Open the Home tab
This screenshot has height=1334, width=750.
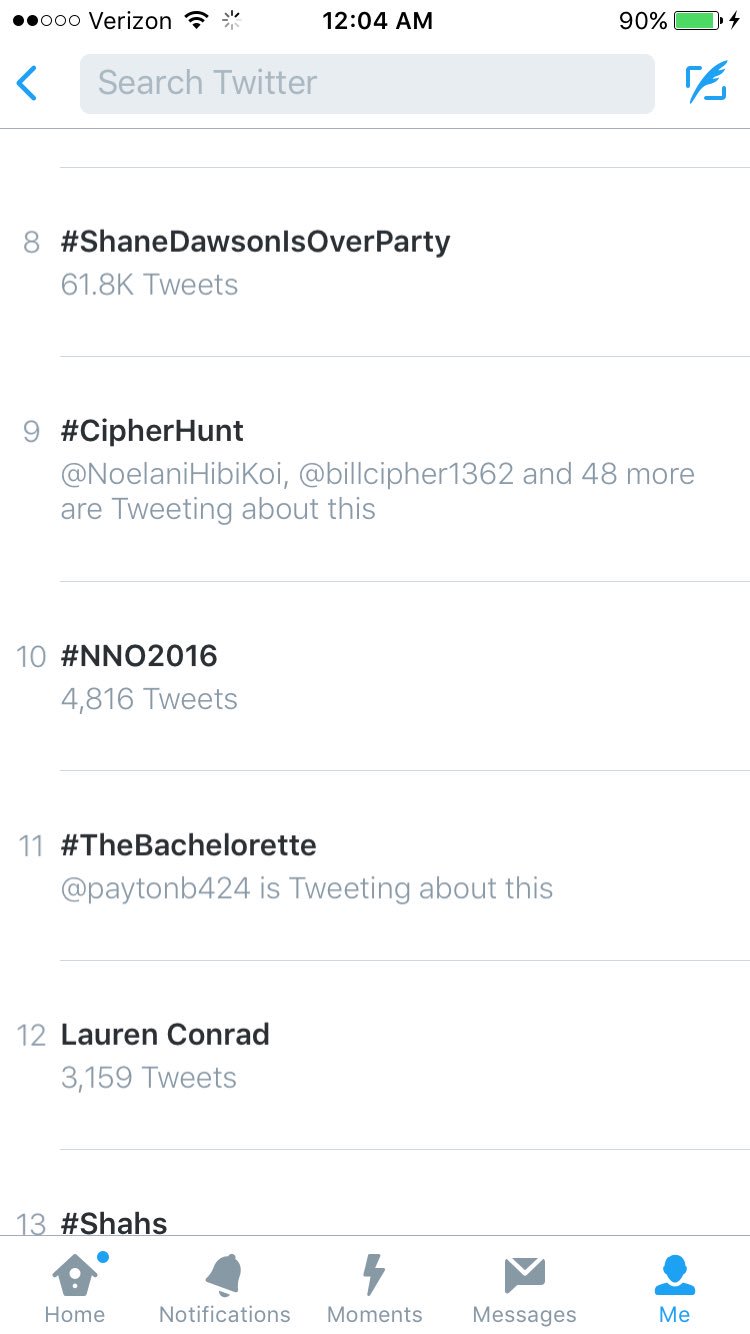point(75,1289)
